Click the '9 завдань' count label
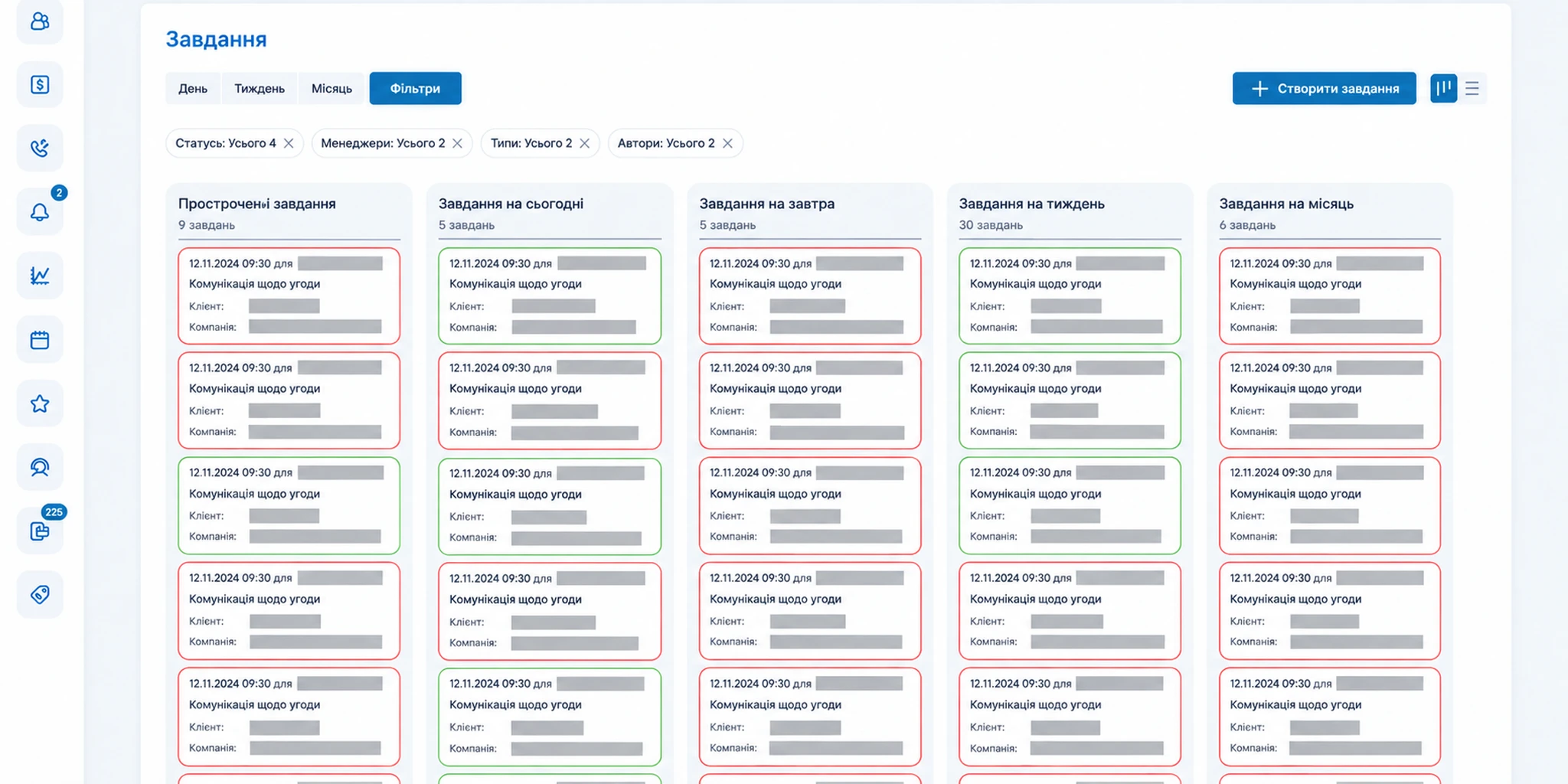This screenshot has height=784, width=1568. [207, 225]
